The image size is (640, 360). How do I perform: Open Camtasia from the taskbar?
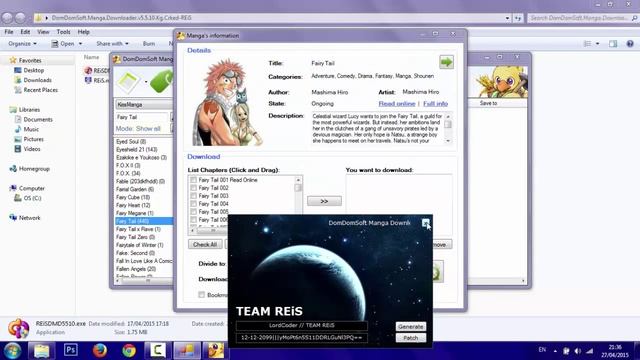pyautogui.click(x=158, y=350)
